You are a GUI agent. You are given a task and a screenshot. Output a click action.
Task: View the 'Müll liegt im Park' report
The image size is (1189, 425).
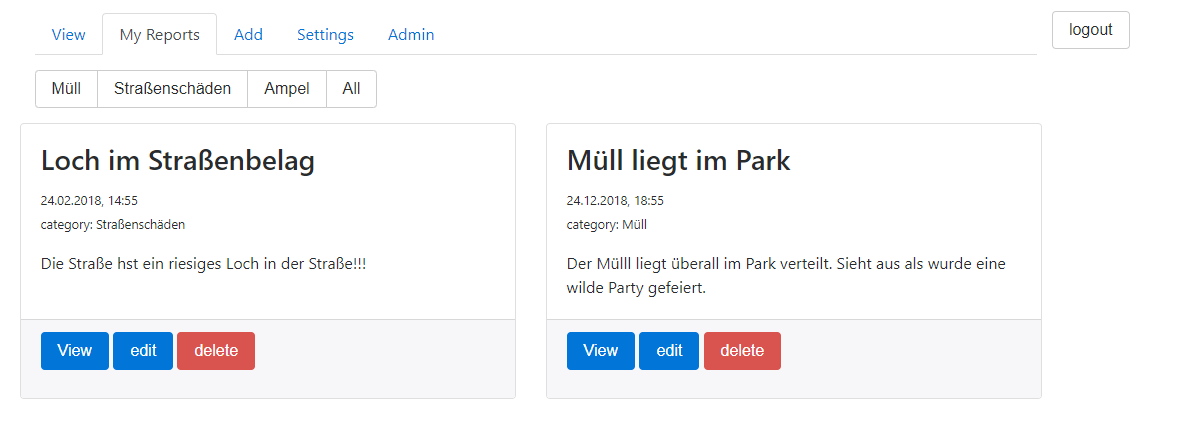(600, 351)
